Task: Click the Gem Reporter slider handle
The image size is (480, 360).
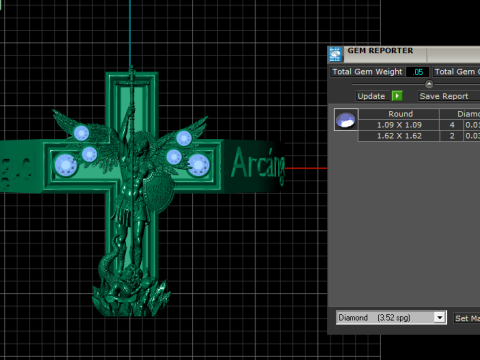Action: coord(429,84)
